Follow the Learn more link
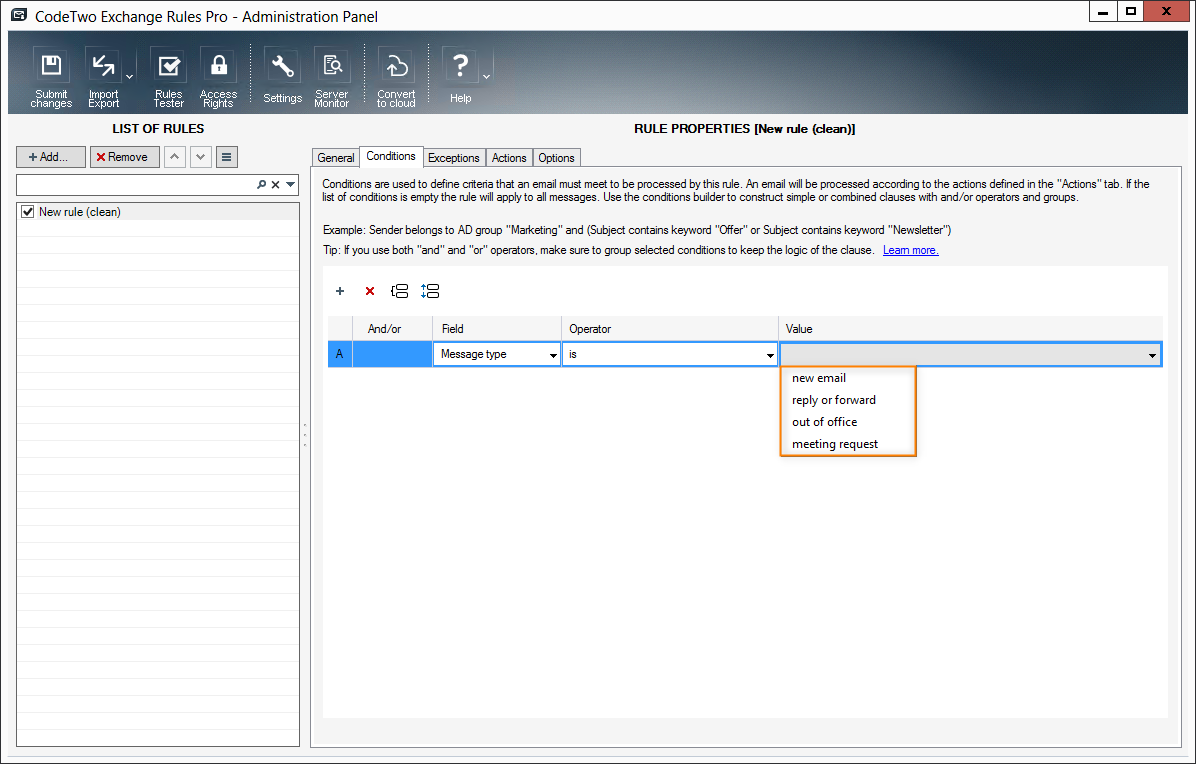This screenshot has width=1196, height=764. click(x=911, y=250)
